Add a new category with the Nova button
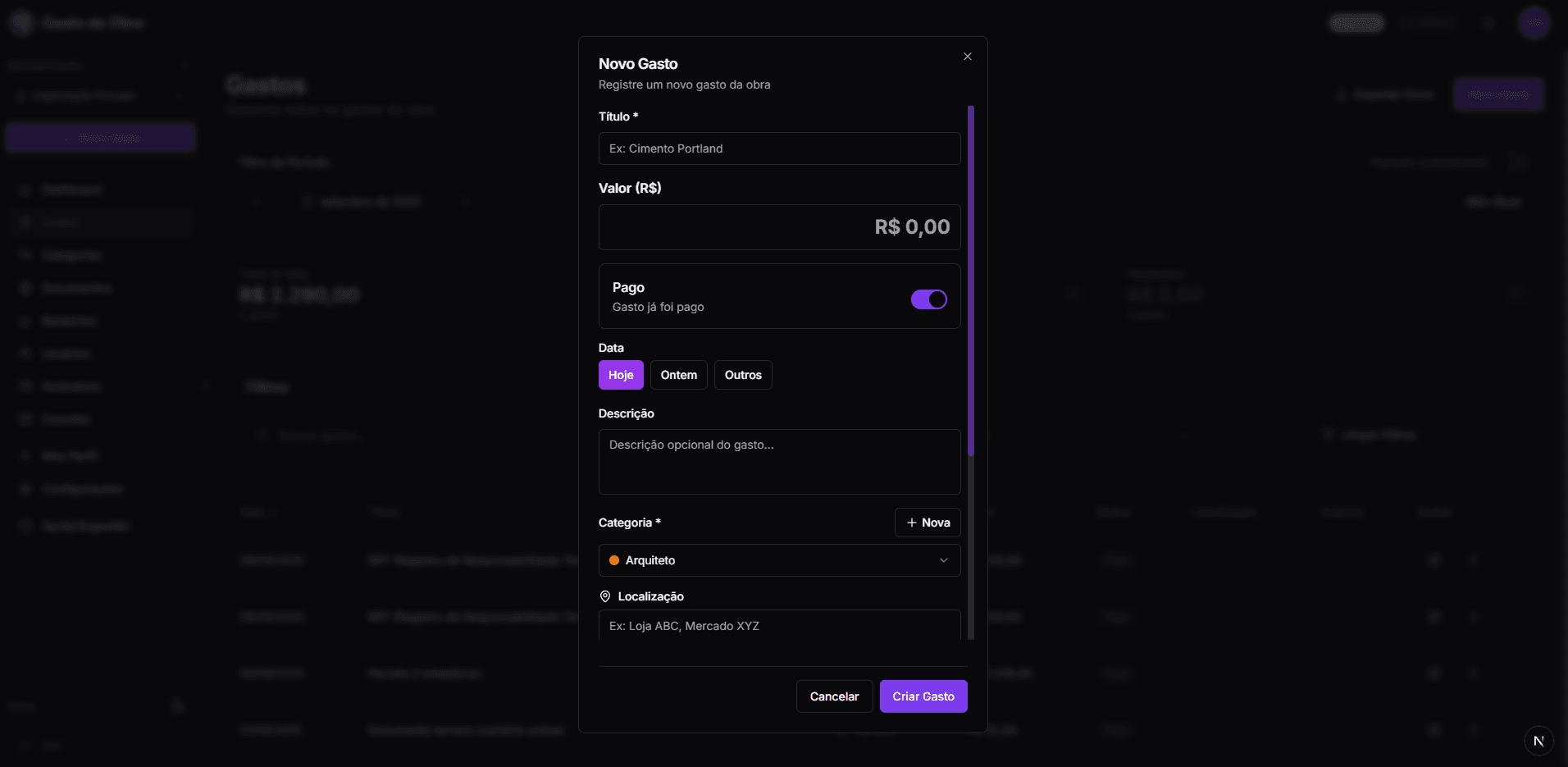The width and height of the screenshot is (1568, 767). point(928,523)
